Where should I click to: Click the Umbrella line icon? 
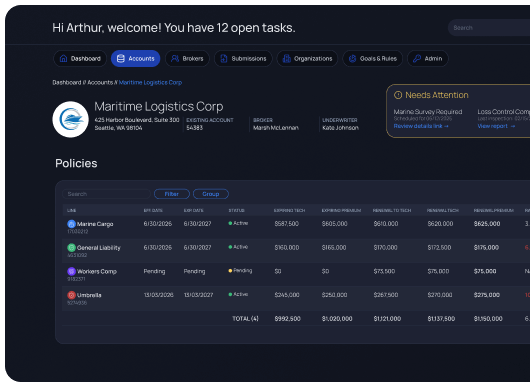pyautogui.click(x=71, y=295)
